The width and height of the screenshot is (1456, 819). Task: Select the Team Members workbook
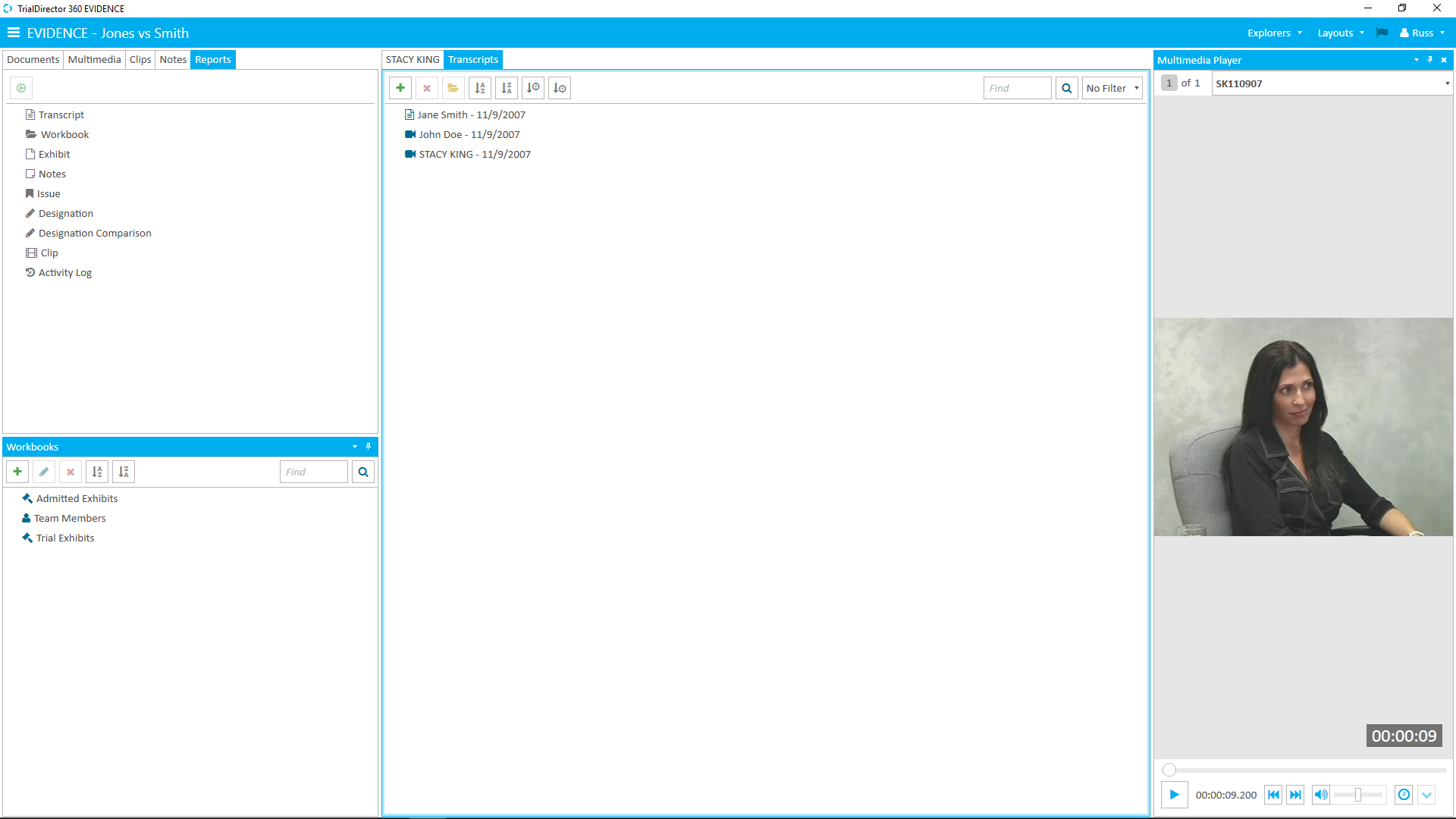click(x=64, y=518)
